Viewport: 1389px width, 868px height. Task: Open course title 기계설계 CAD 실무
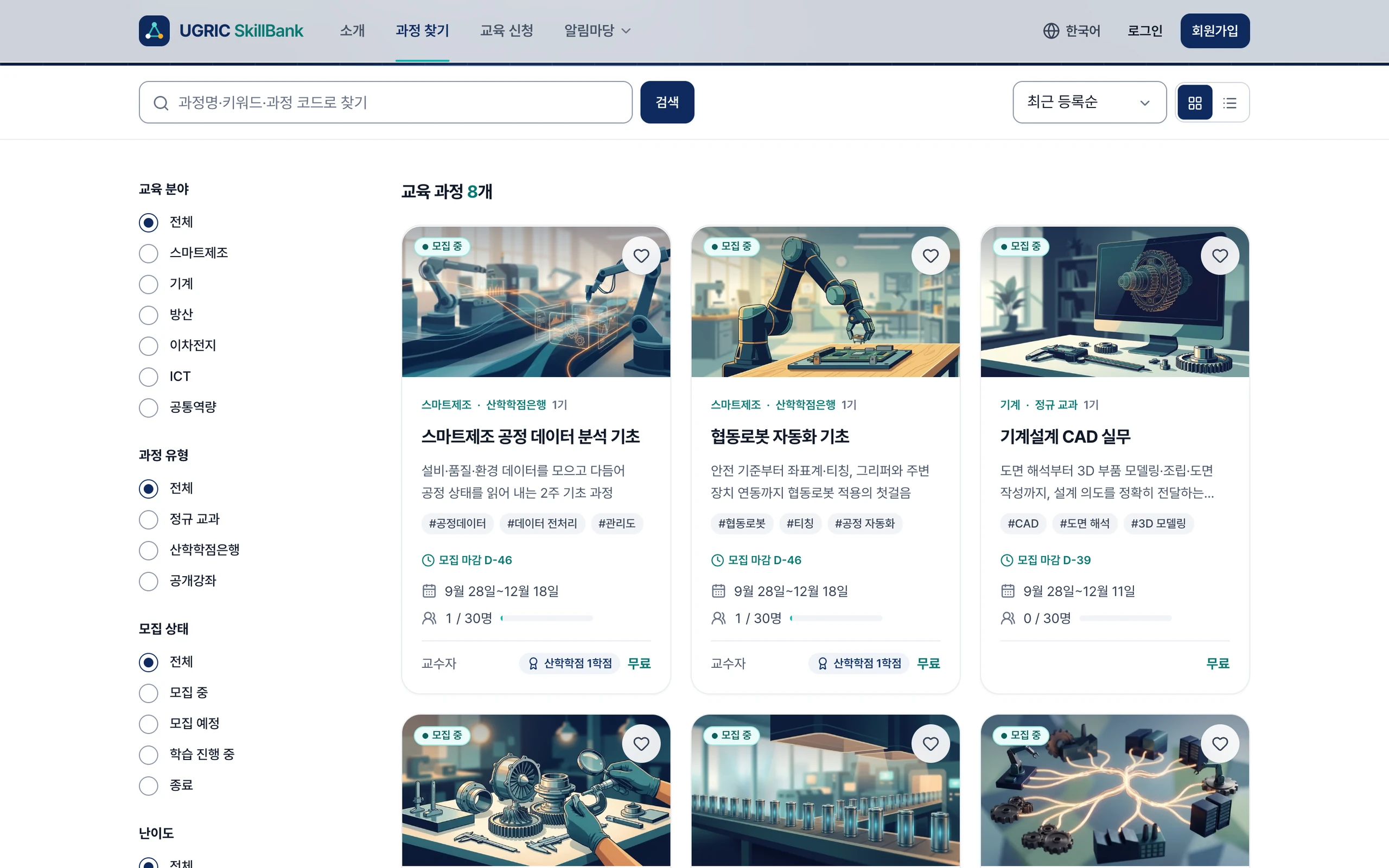[x=1065, y=437]
